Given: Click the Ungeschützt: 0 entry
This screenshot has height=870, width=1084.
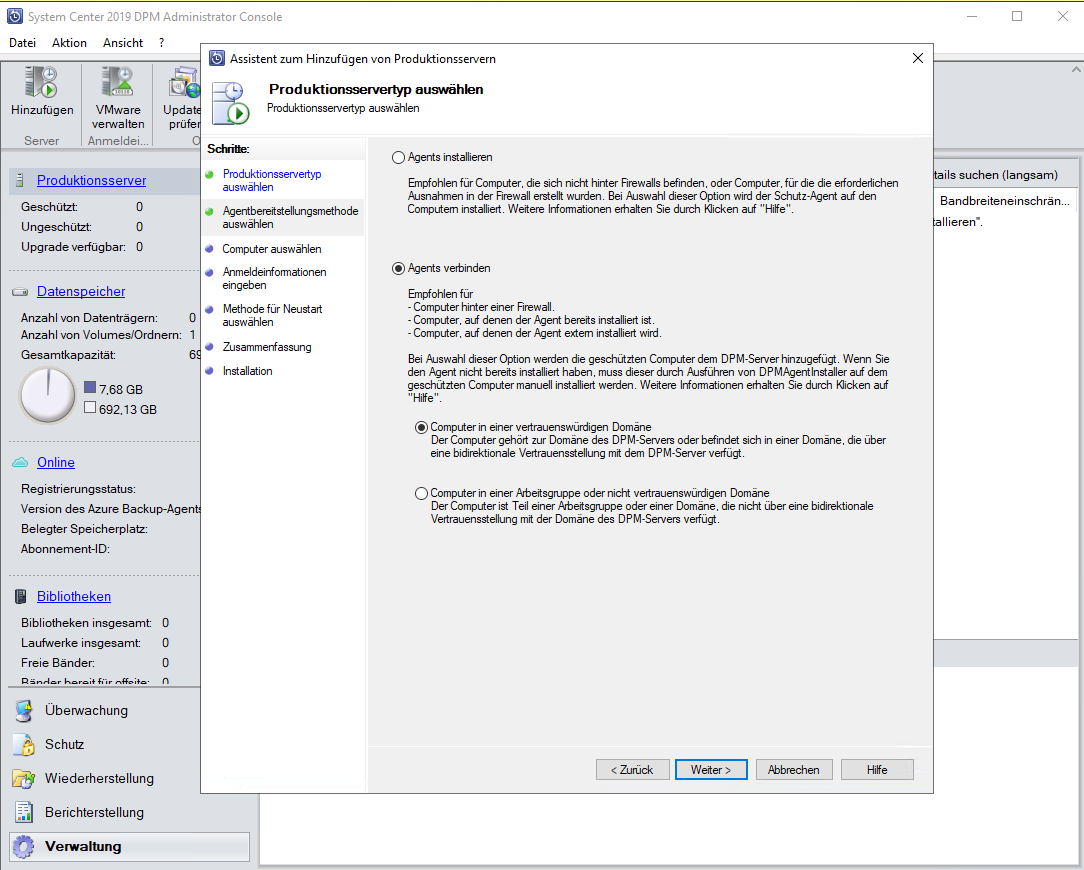Looking at the screenshot, I should tap(82, 227).
